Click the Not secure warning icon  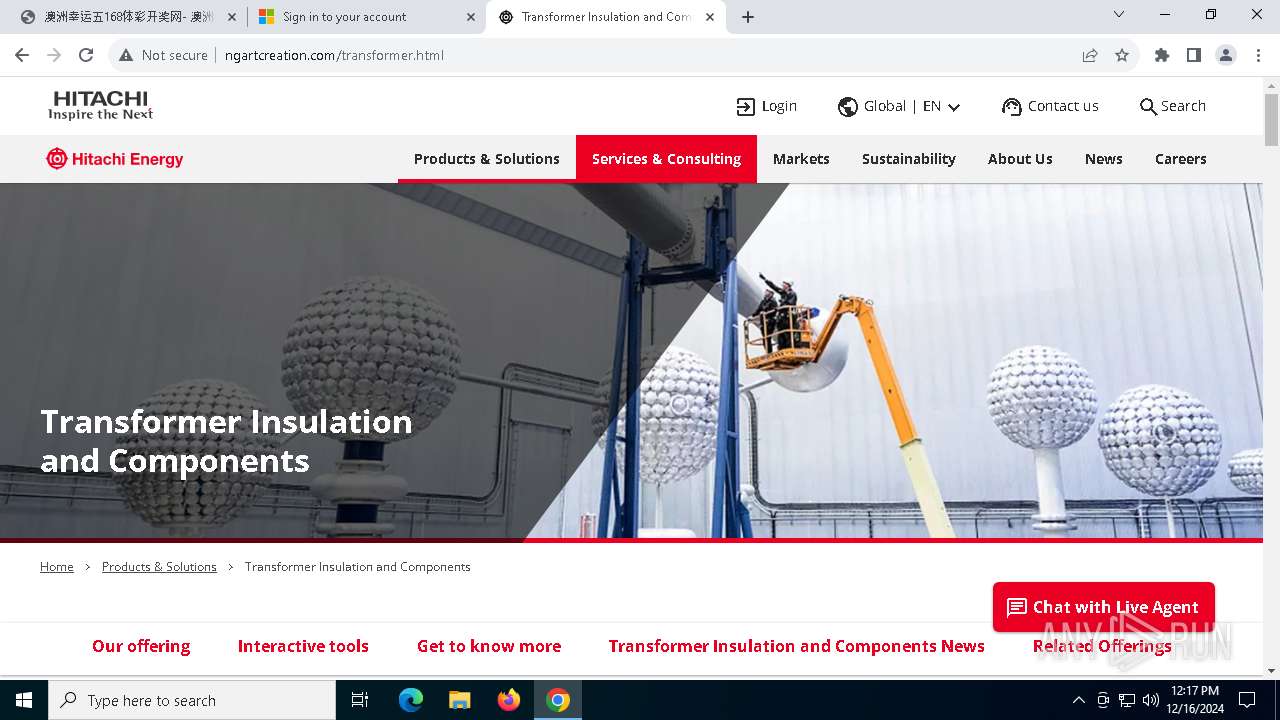126,55
